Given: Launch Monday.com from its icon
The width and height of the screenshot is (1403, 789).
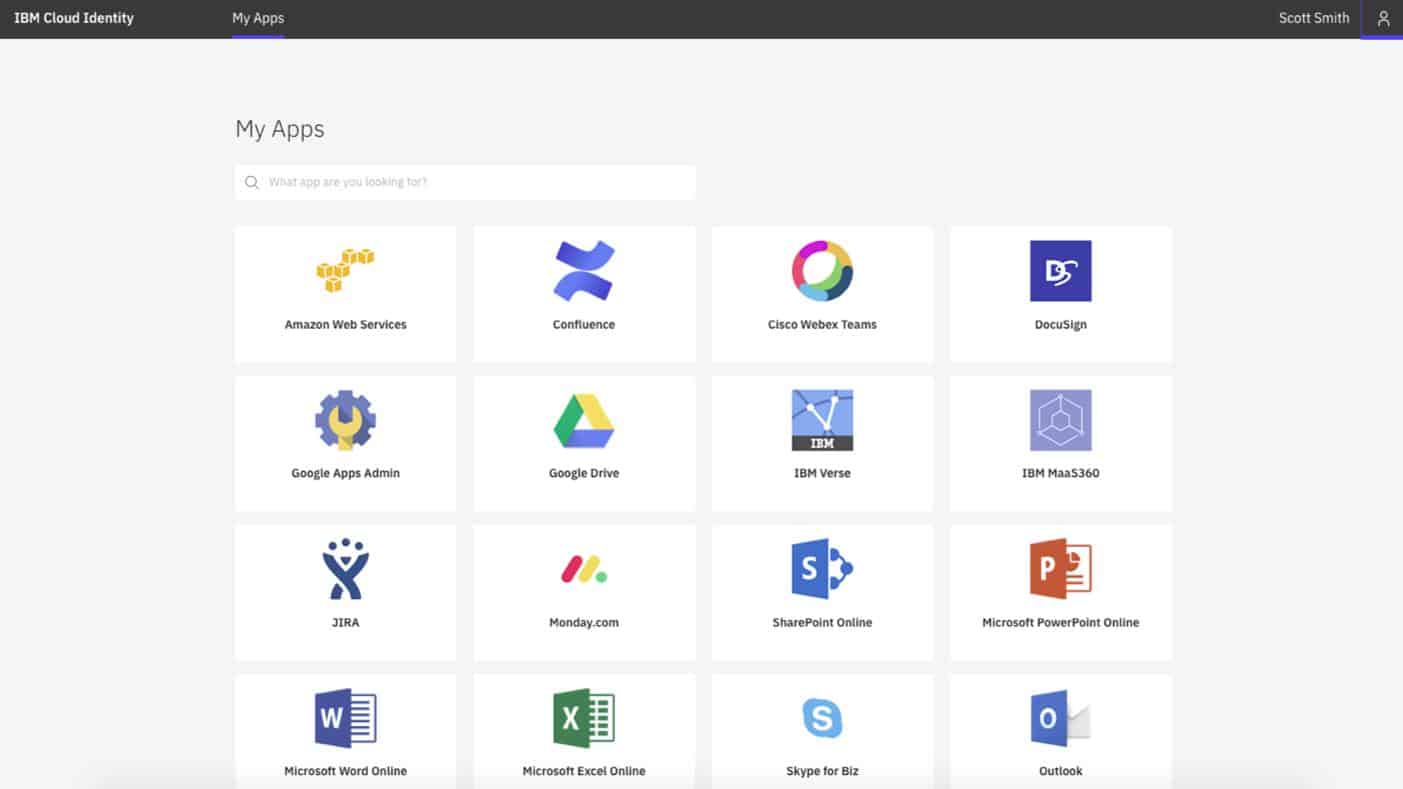Looking at the screenshot, I should tap(584, 570).
